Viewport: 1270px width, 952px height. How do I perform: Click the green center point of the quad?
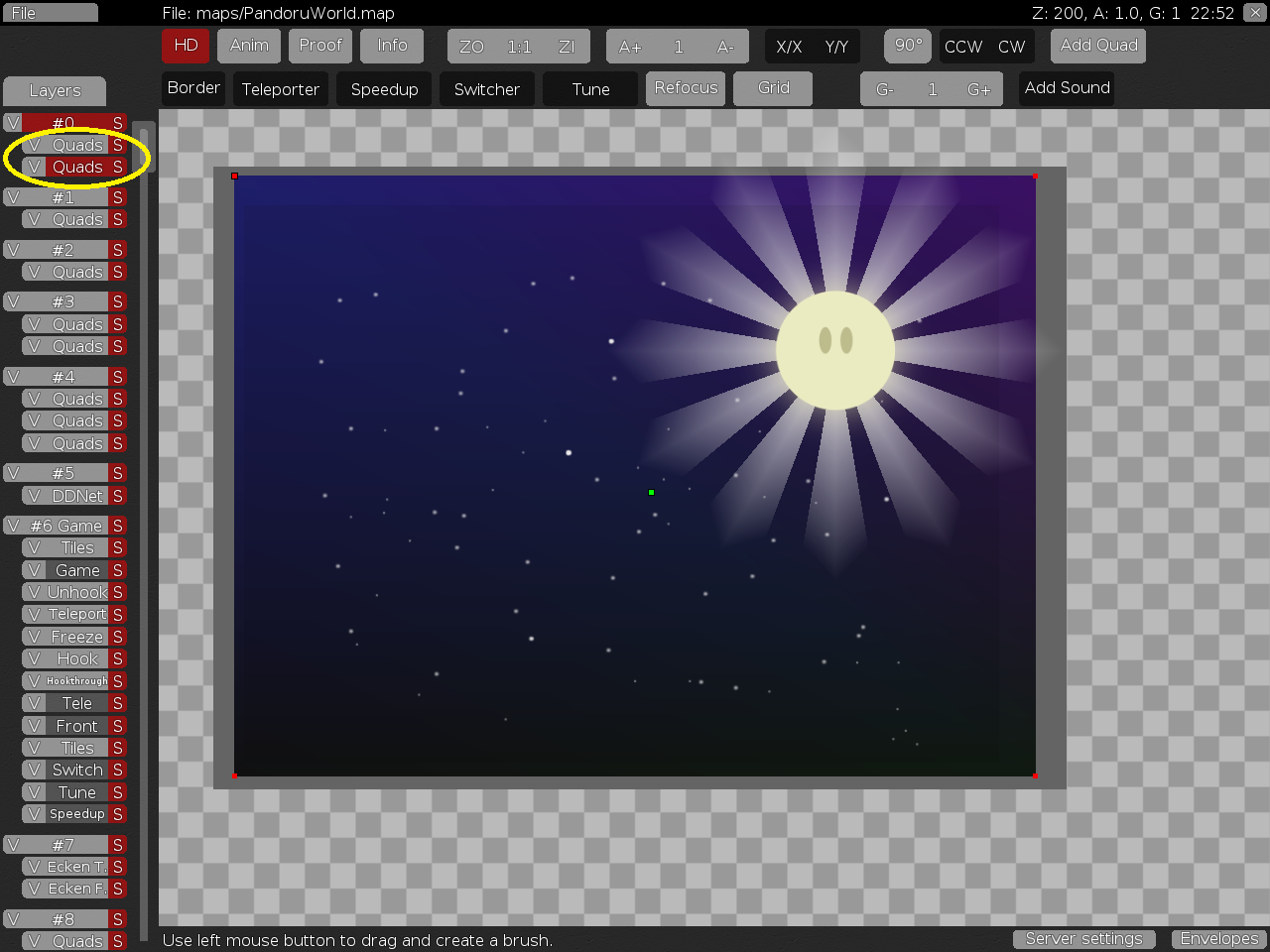651,492
